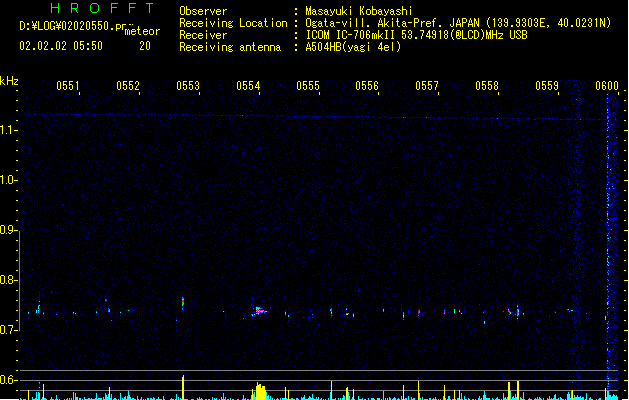The height and width of the screenshot is (400, 629).
Task: Click the 0600 time axis marker
Action: [x=607, y=86]
